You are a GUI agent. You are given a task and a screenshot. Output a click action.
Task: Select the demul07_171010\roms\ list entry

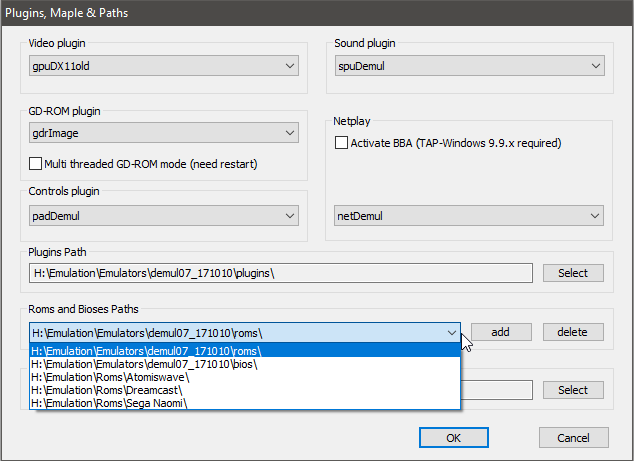click(245, 351)
